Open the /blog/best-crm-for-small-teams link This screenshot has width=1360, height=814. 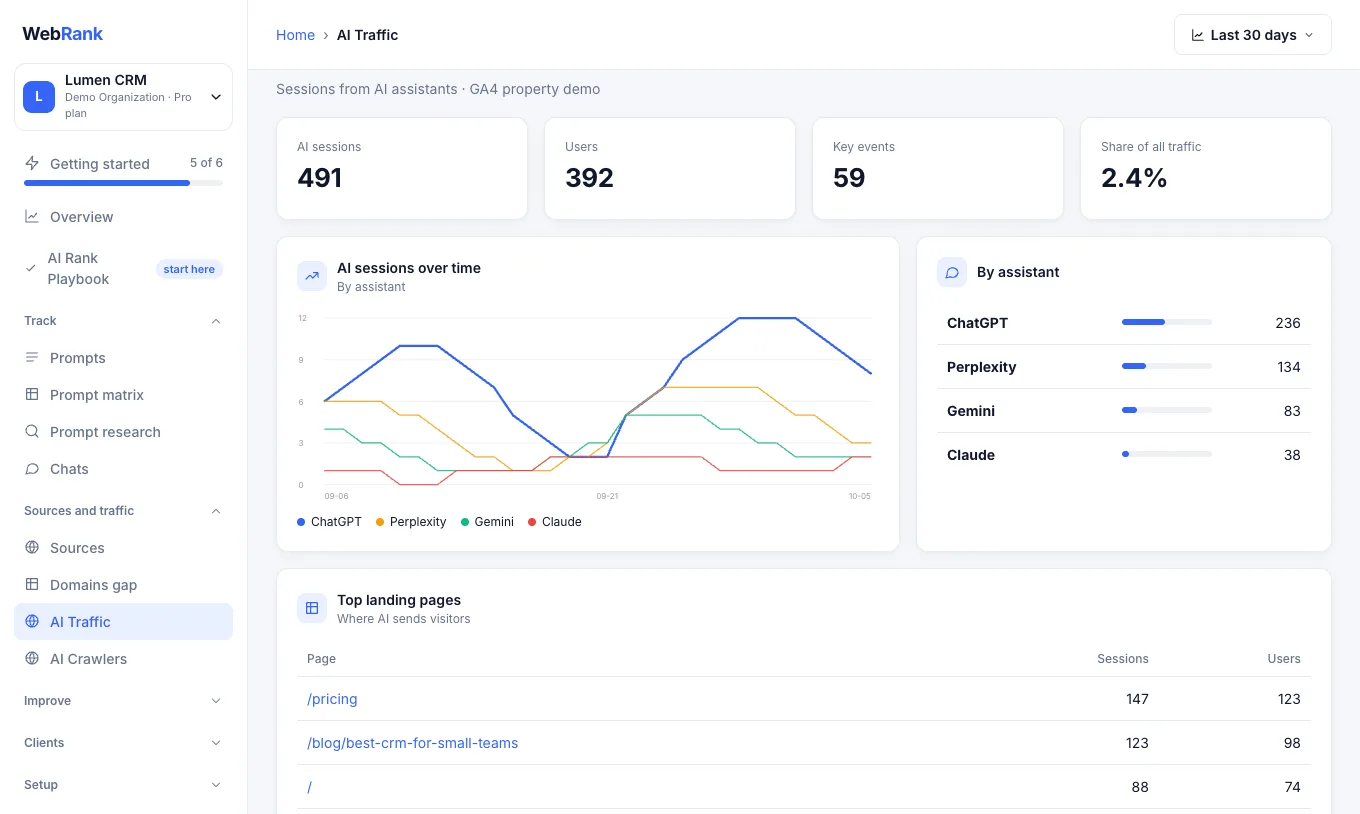click(x=412, y=743)
